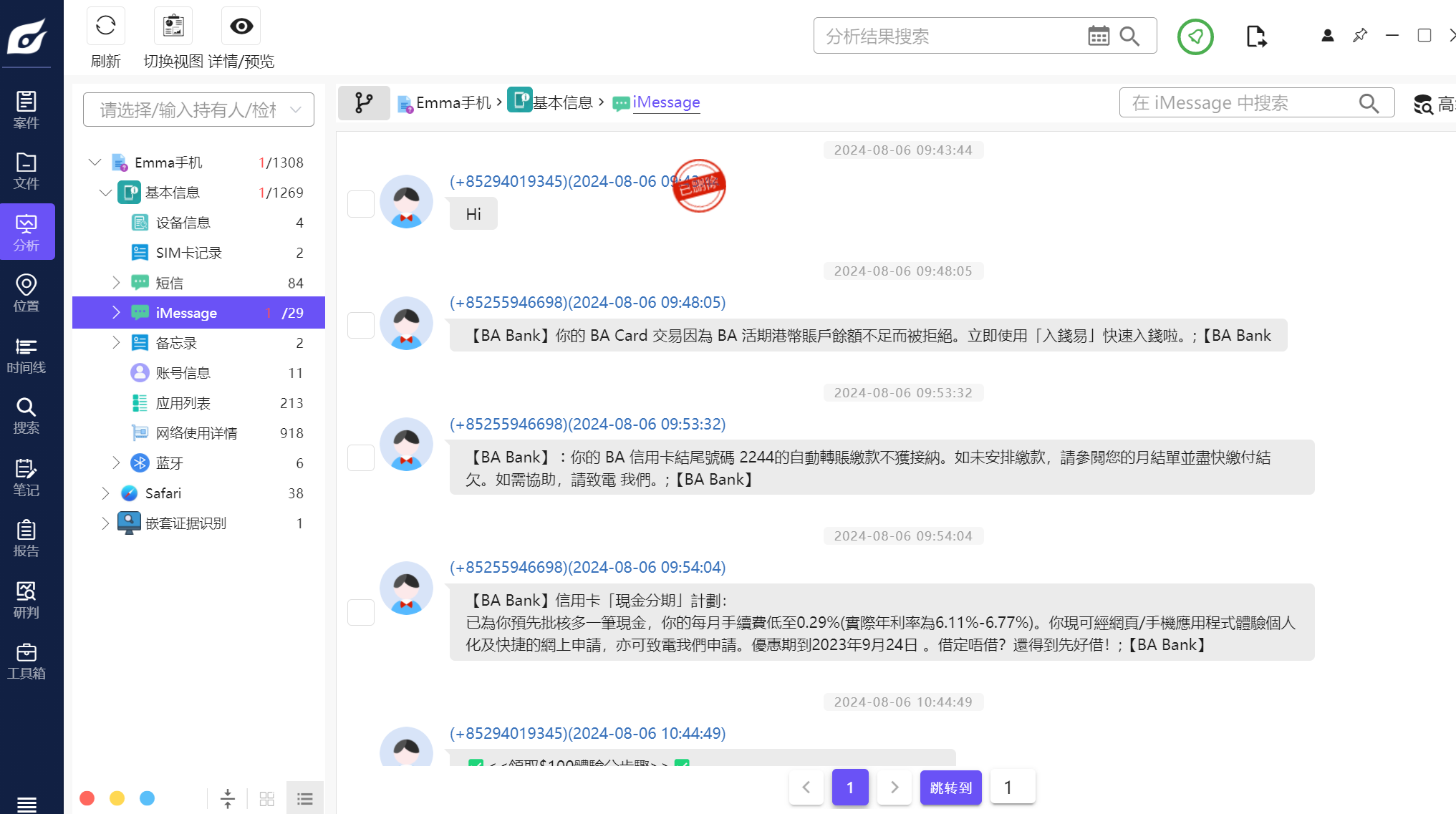The width and height of the screenshot is (1456, 814).
Task: Click the export file icon in top bar
Action: (x=1255, y=36)
